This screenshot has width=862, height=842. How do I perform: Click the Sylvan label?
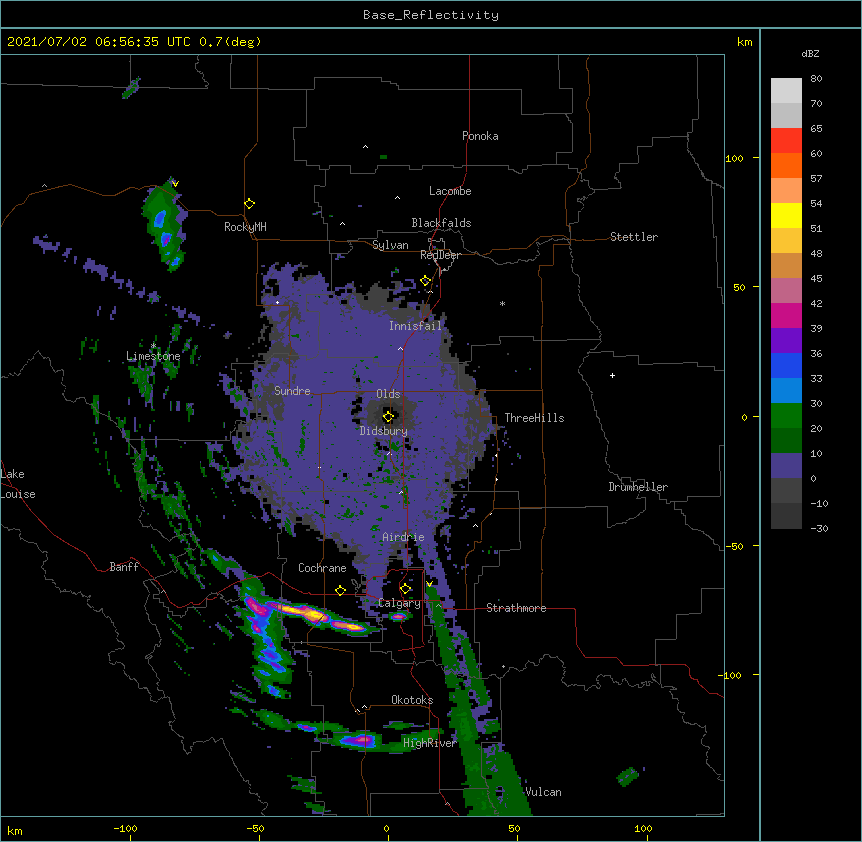click(x=390, y=245)
